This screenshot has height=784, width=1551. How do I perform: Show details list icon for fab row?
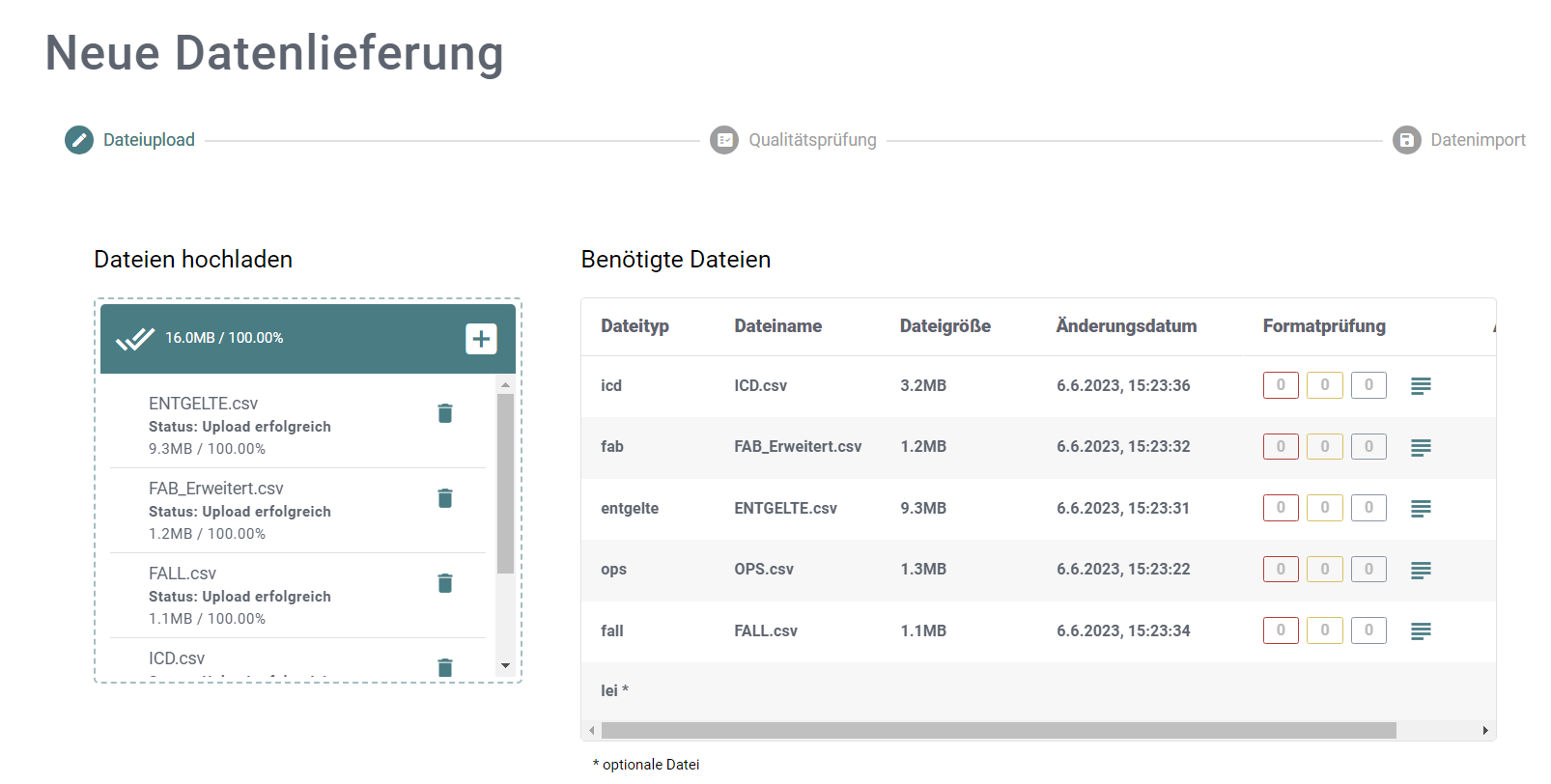coord(1421,447)
